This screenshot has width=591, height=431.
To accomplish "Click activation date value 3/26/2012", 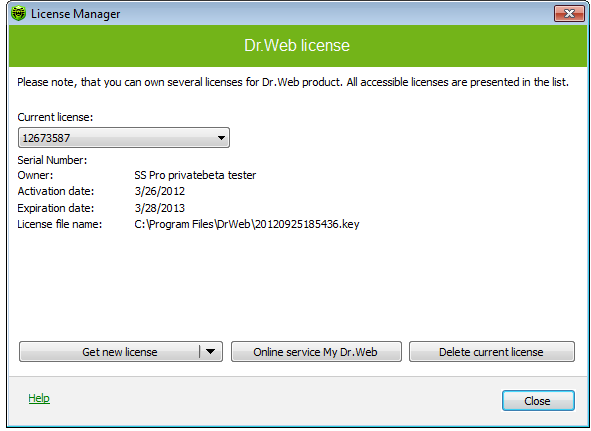I will click(160, 191).
